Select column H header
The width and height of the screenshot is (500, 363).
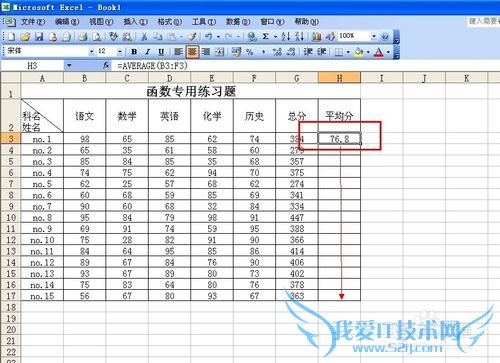tap(339, 78)
